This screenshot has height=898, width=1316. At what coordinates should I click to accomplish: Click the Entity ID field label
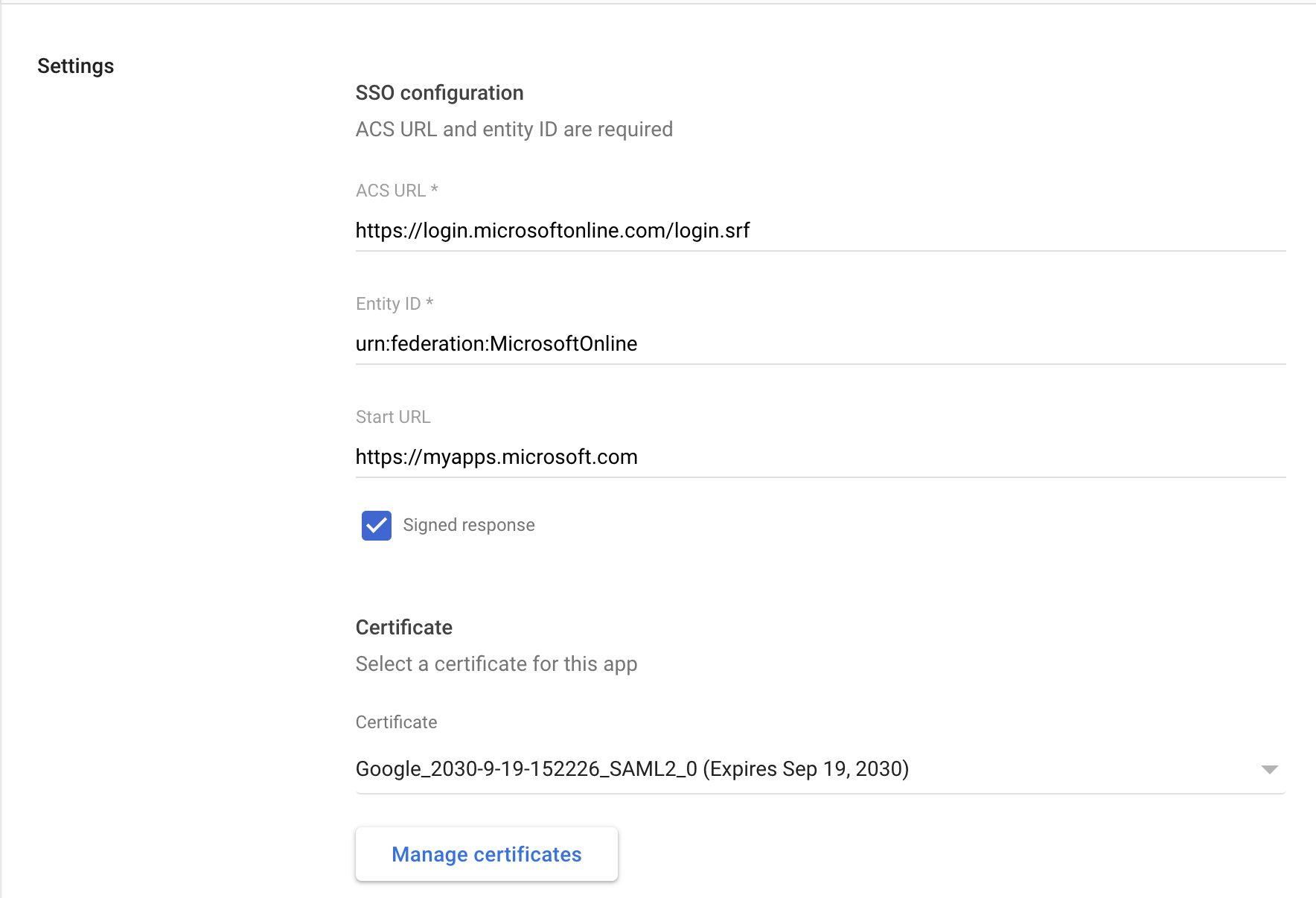click(x=395, y=304)
